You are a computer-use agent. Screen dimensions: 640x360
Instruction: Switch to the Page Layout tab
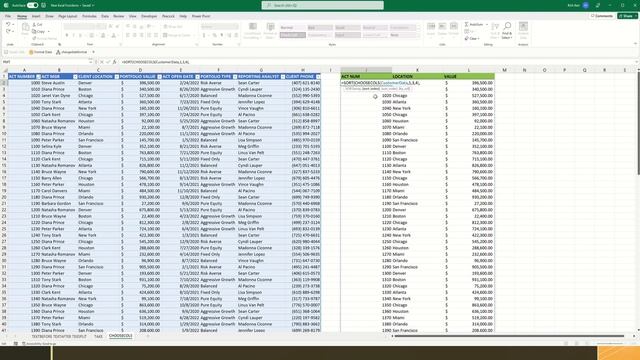pyautogui.click(x=68, y=16)
